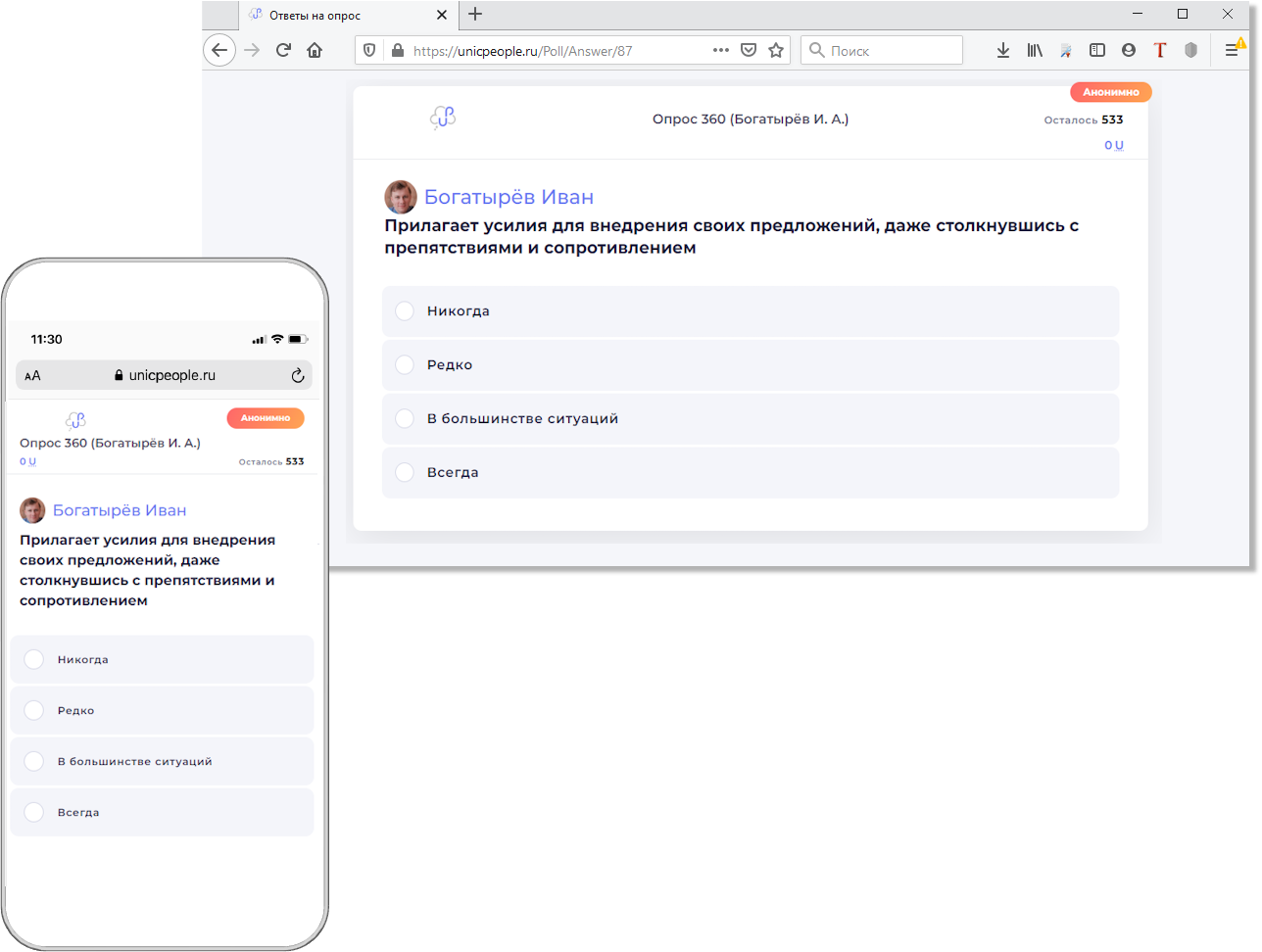Reload the page in the desktop browser

pos(283,50)
